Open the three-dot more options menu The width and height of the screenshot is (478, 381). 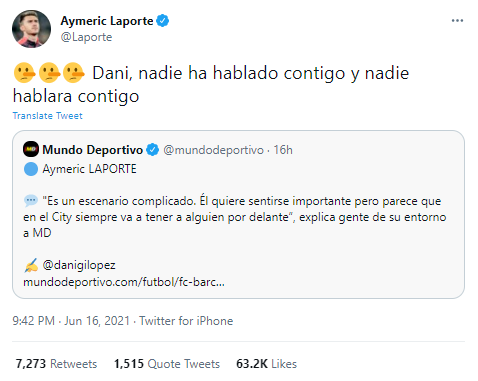point(457,21)
